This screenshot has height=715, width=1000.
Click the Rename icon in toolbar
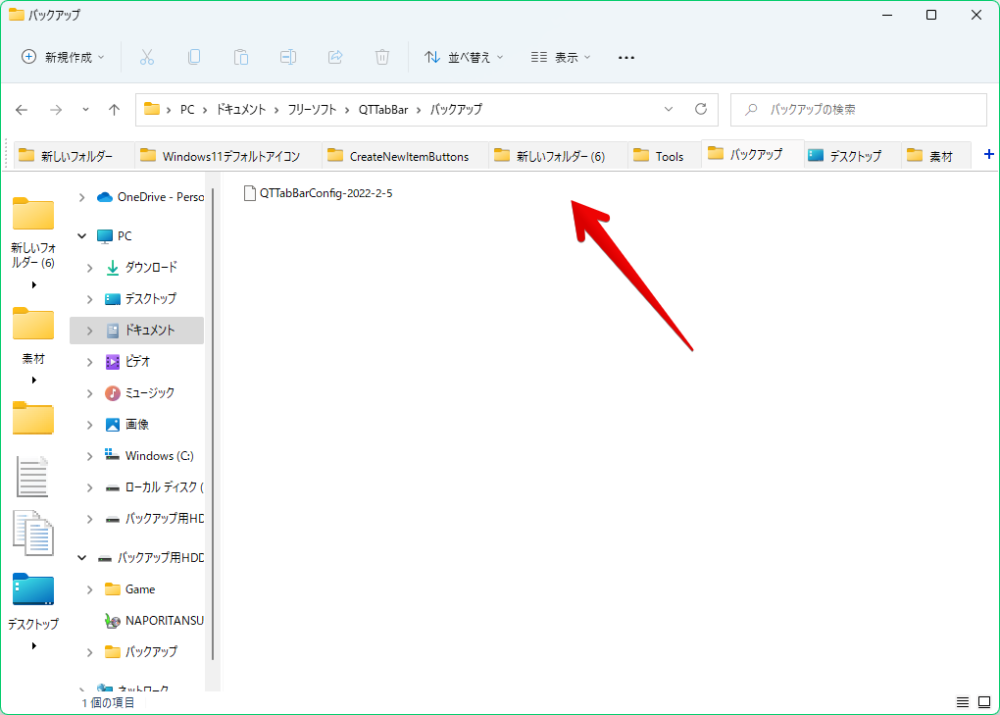[x=288, y=57]
